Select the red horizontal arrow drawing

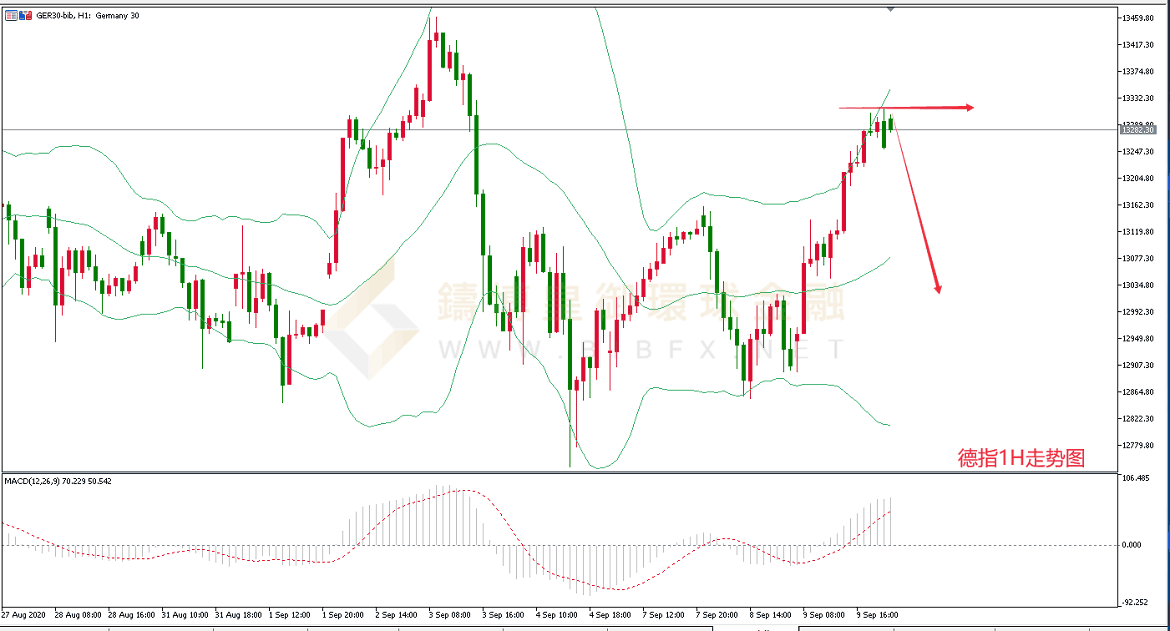(905, 107)
